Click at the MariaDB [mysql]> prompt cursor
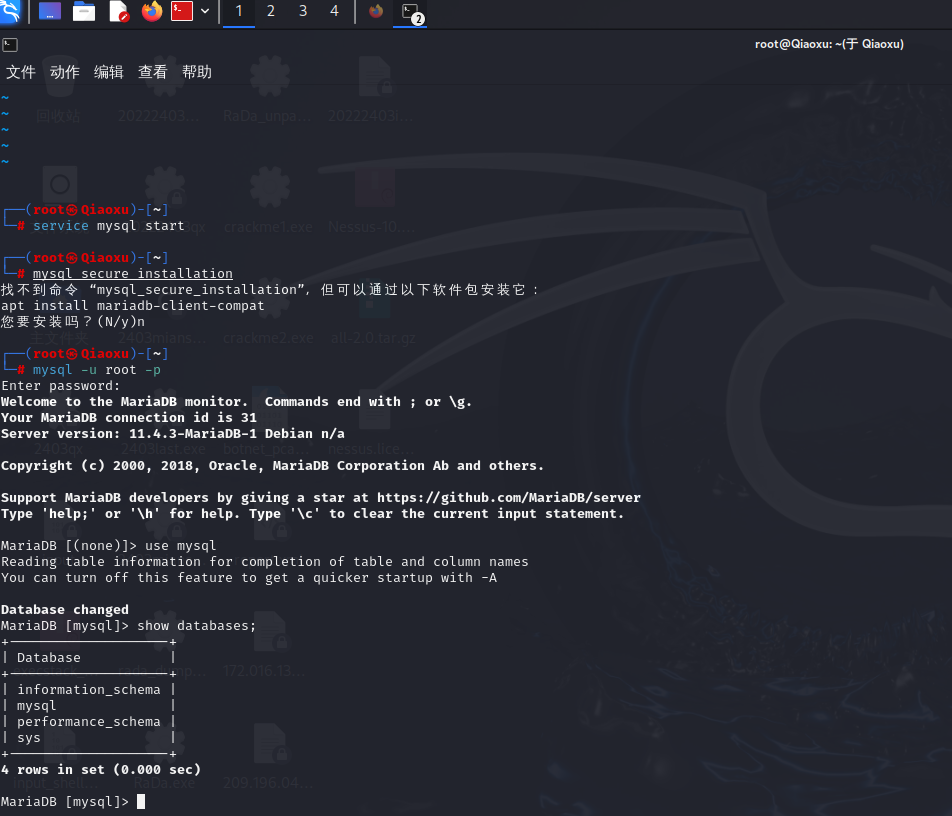The image size is (952, 816). pyautogui.click(x=141, y=802)
